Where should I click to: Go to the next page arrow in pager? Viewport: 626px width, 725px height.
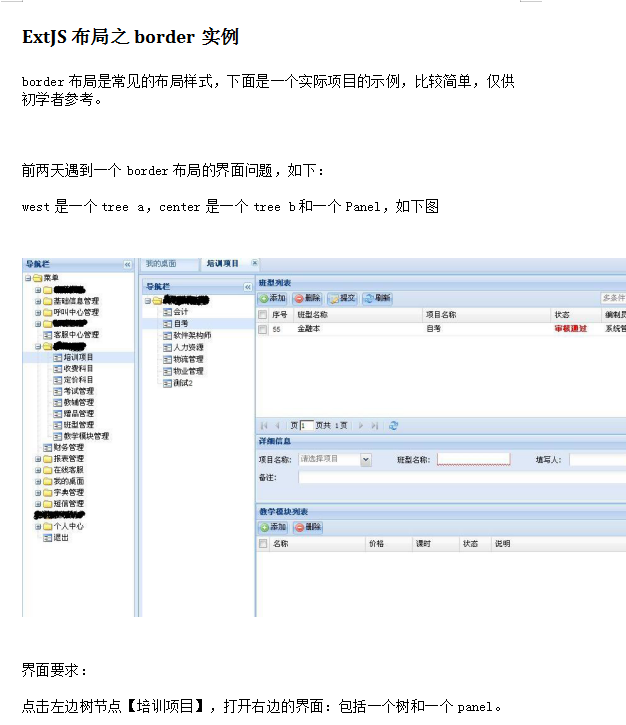[360, 425]
